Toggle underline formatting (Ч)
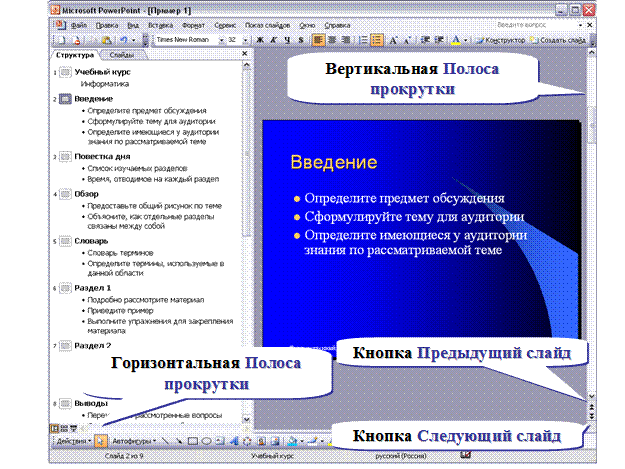Viewport: 625px width, 469px height. click(x=287, y=40)
